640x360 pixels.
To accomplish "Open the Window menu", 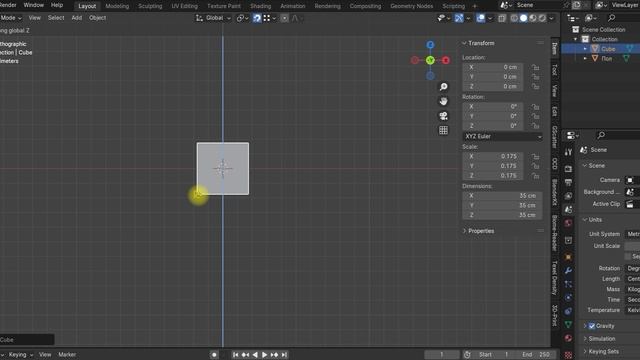I will [33, 5].
